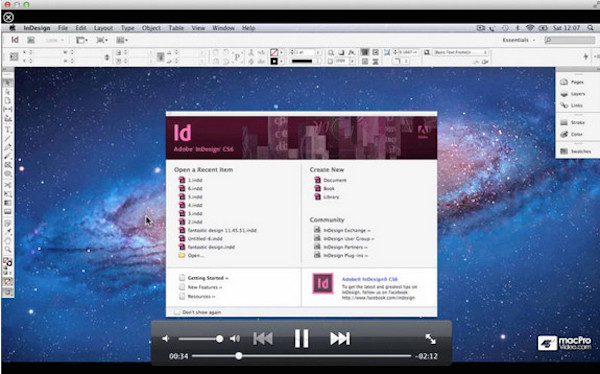Open the Pages panel

tap(572, 82)
